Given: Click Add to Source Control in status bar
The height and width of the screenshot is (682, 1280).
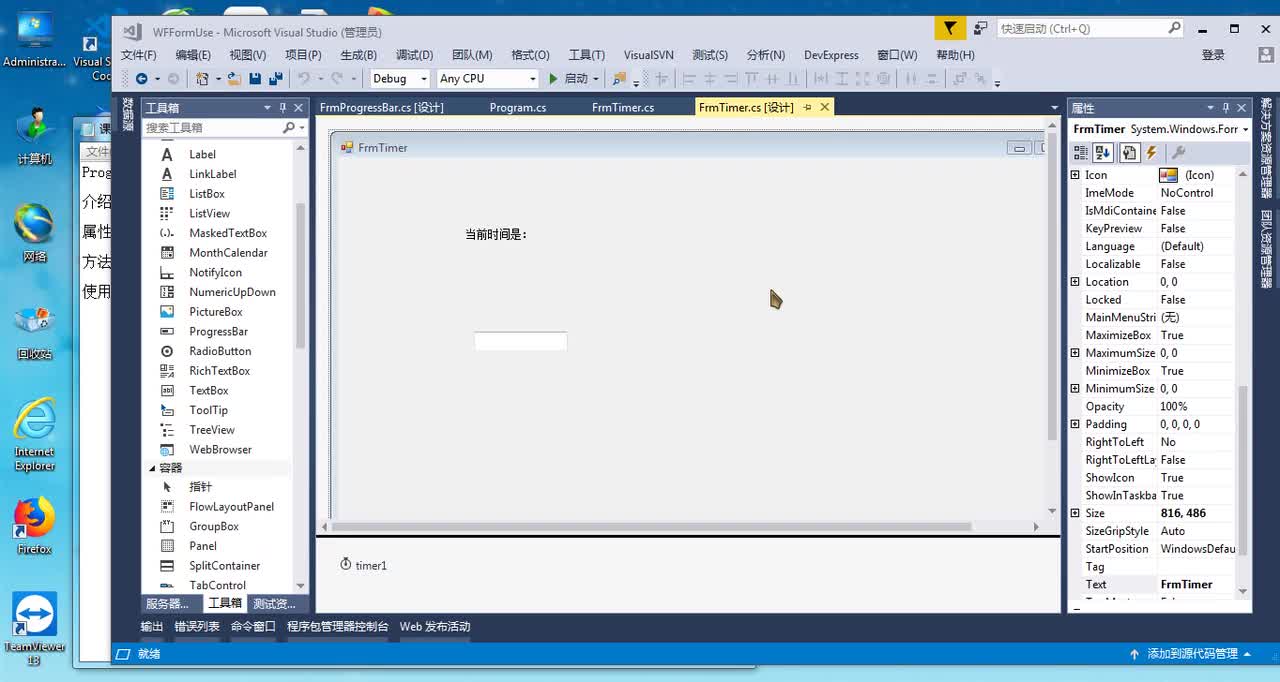Looking at the screenshot, I should coord(1190,654).
